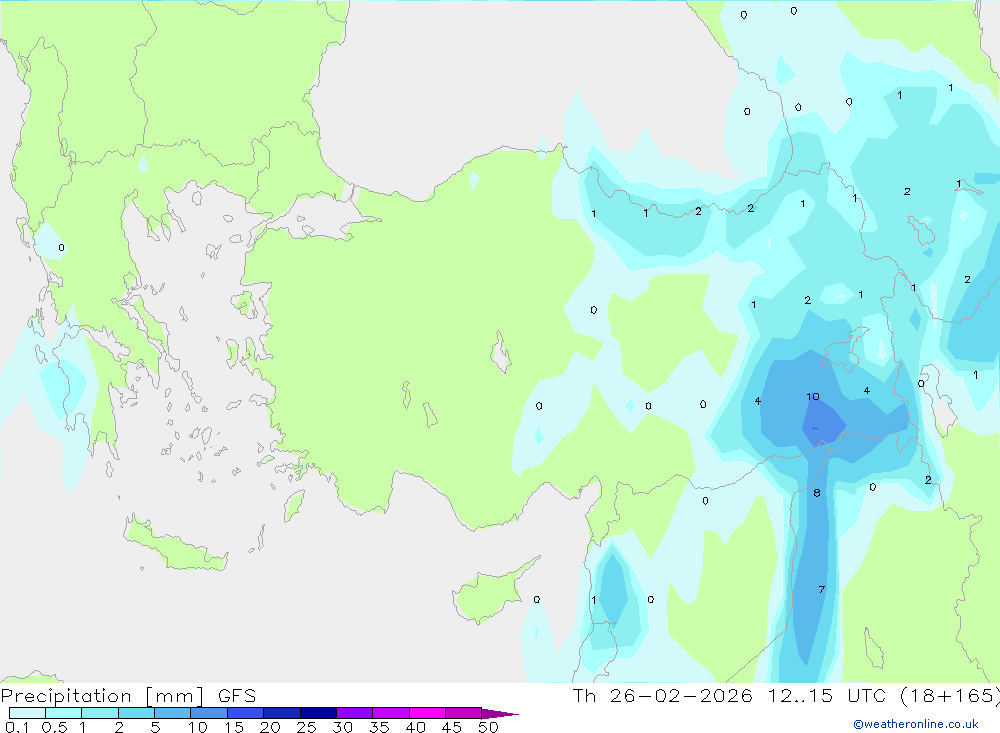Click the island of Cyprus on the map
The height and width of the screenshot is (733, 1000).
pyautogui.click(x=488, y=593)
